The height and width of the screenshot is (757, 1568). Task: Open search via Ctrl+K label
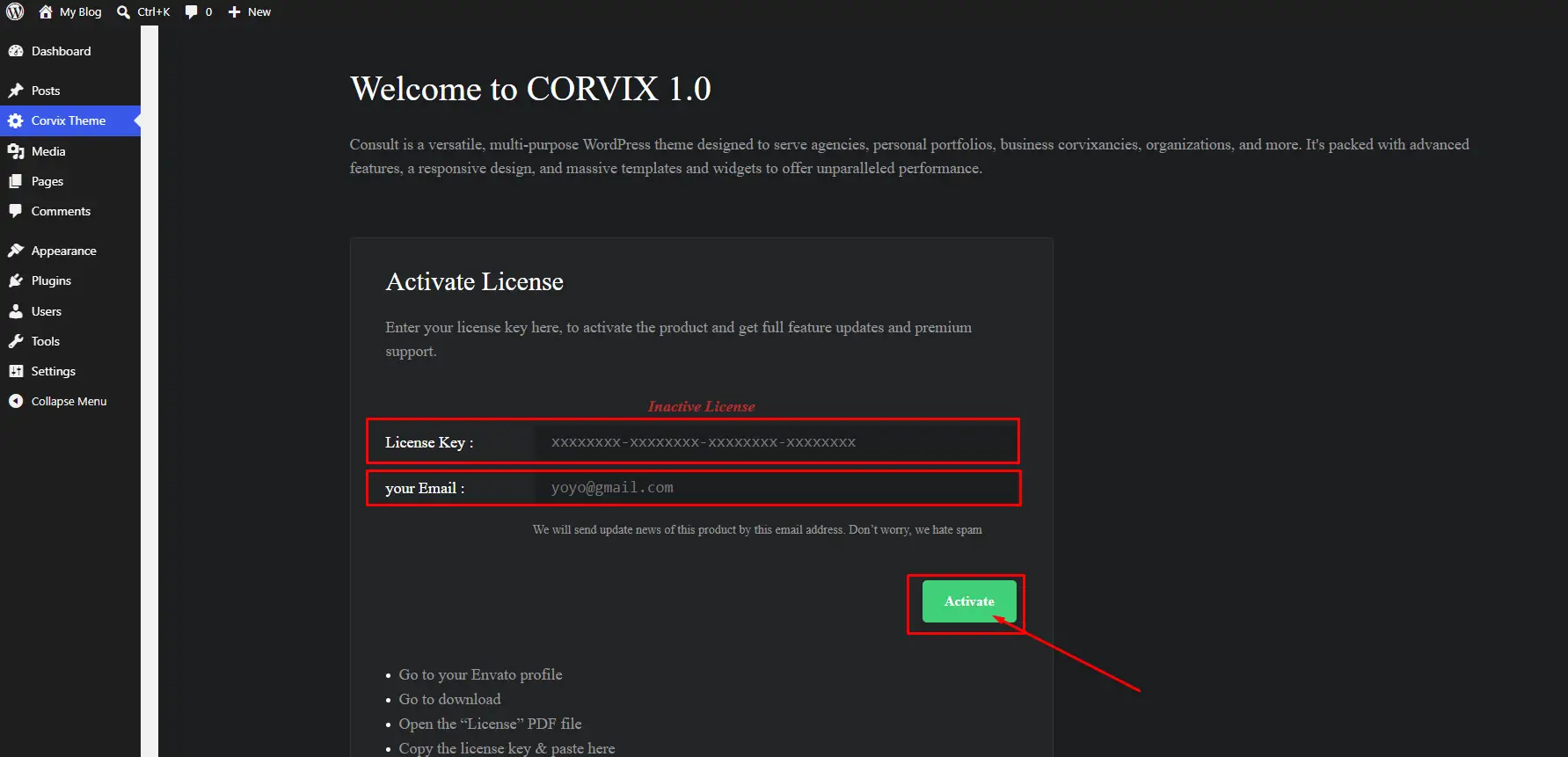pos(154,12)
